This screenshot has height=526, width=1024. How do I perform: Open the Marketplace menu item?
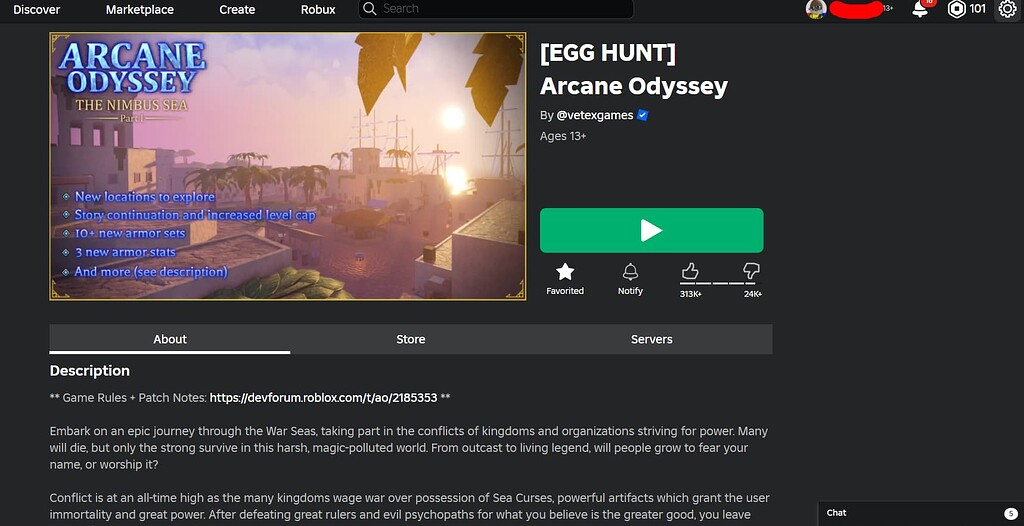[x=140, y=10]
